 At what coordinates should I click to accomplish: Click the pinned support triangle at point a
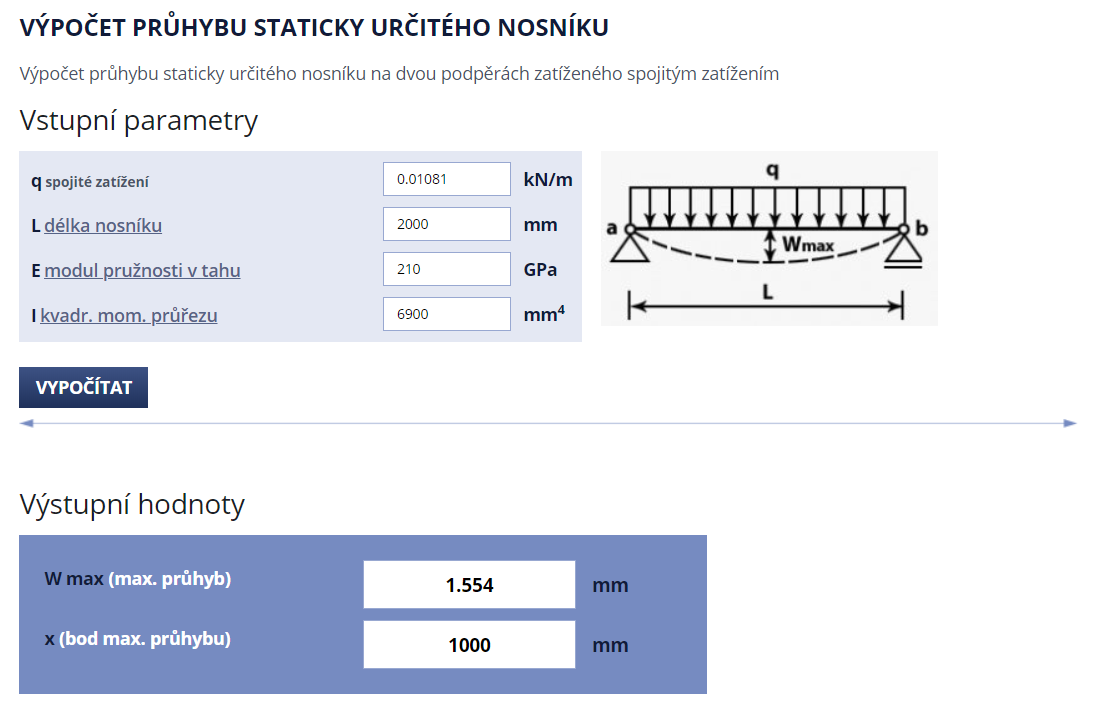(630, 246)
